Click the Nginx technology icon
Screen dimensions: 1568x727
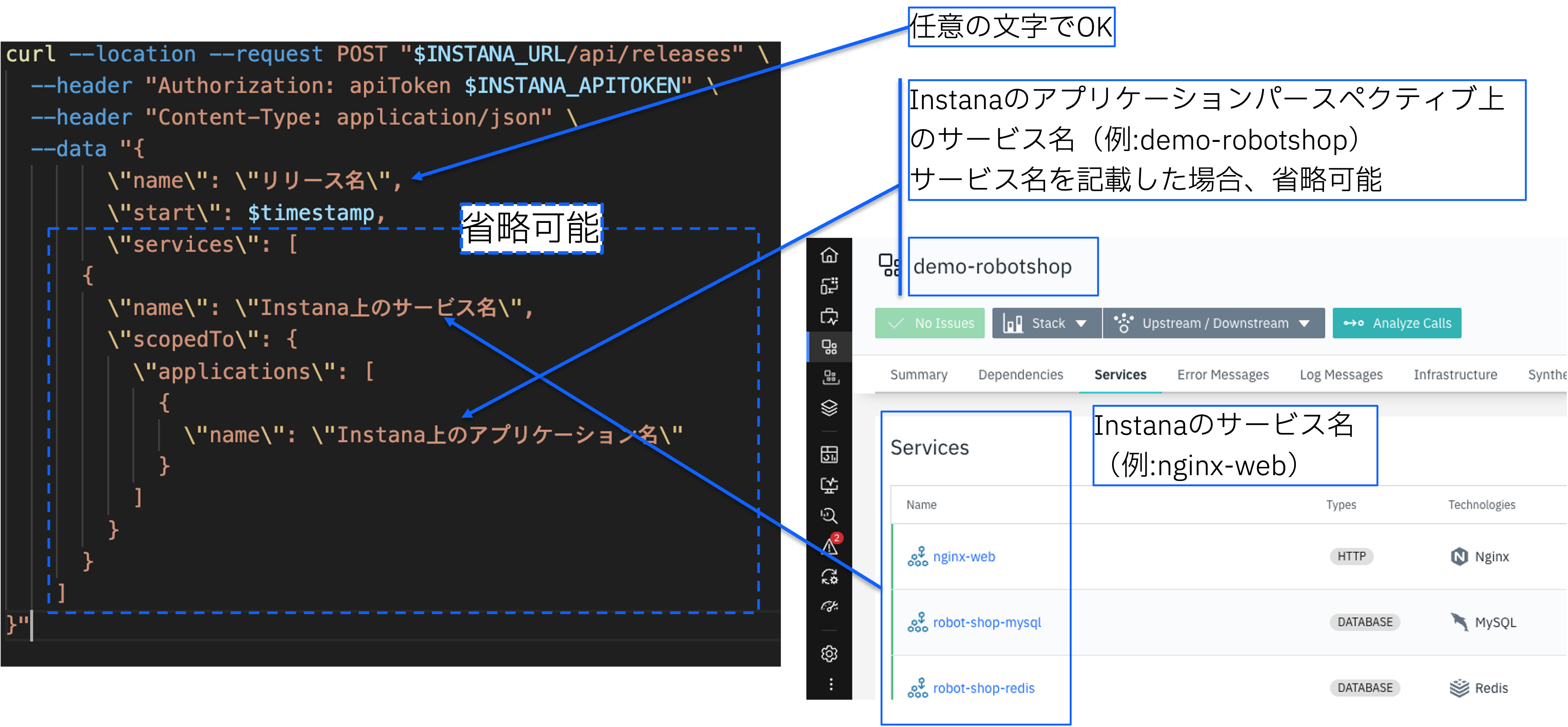[x=1459, y=557]
